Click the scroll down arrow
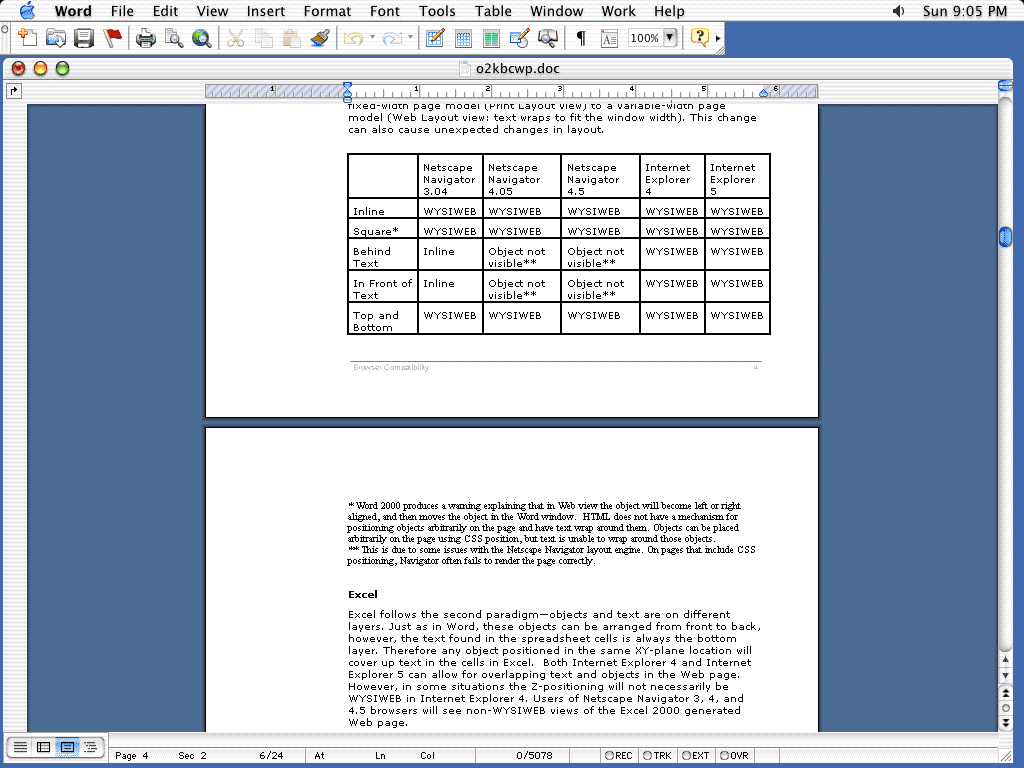1024x768 pixels. click(1006, 675)
